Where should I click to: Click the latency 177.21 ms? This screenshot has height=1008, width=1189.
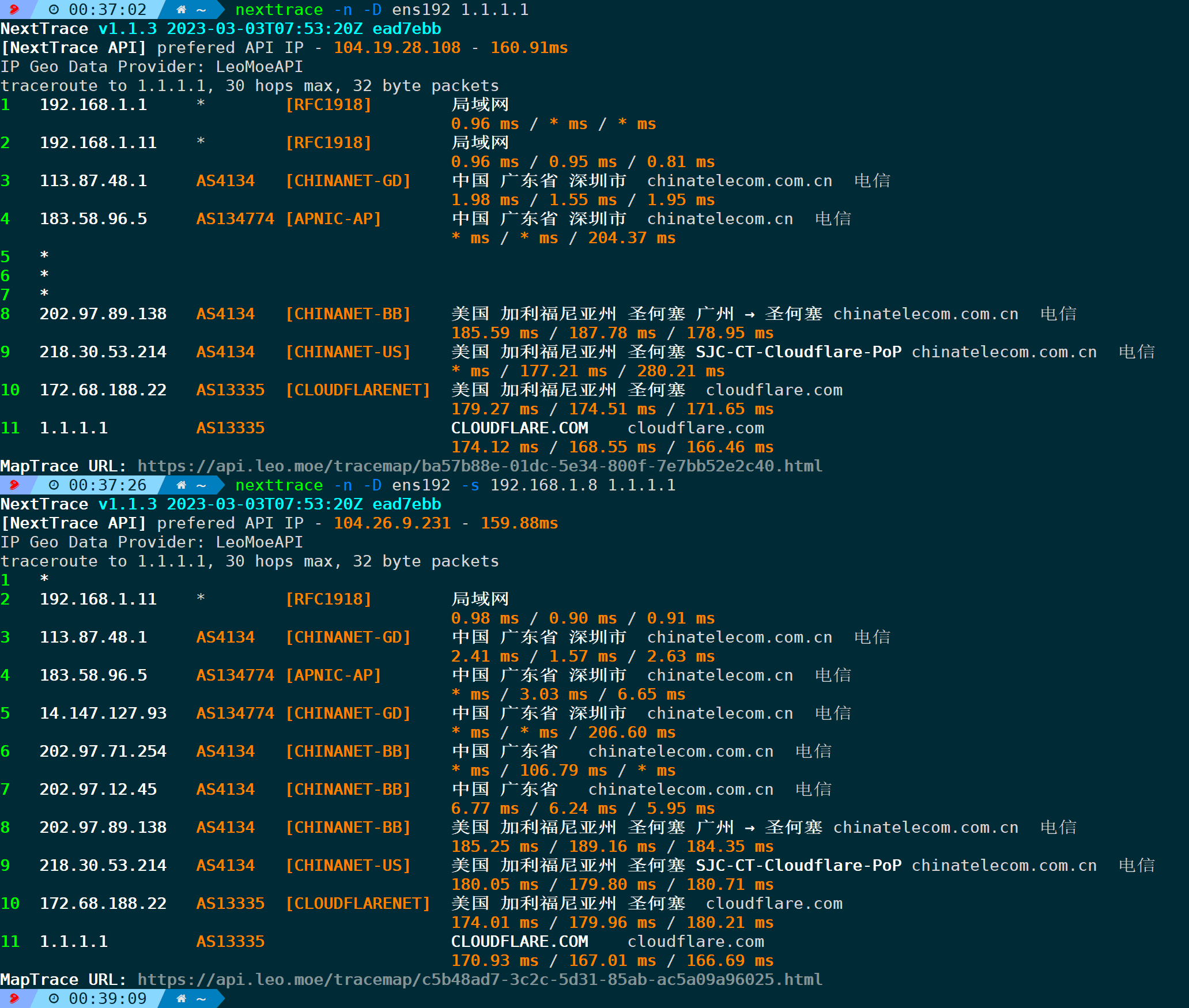[563, 371]
